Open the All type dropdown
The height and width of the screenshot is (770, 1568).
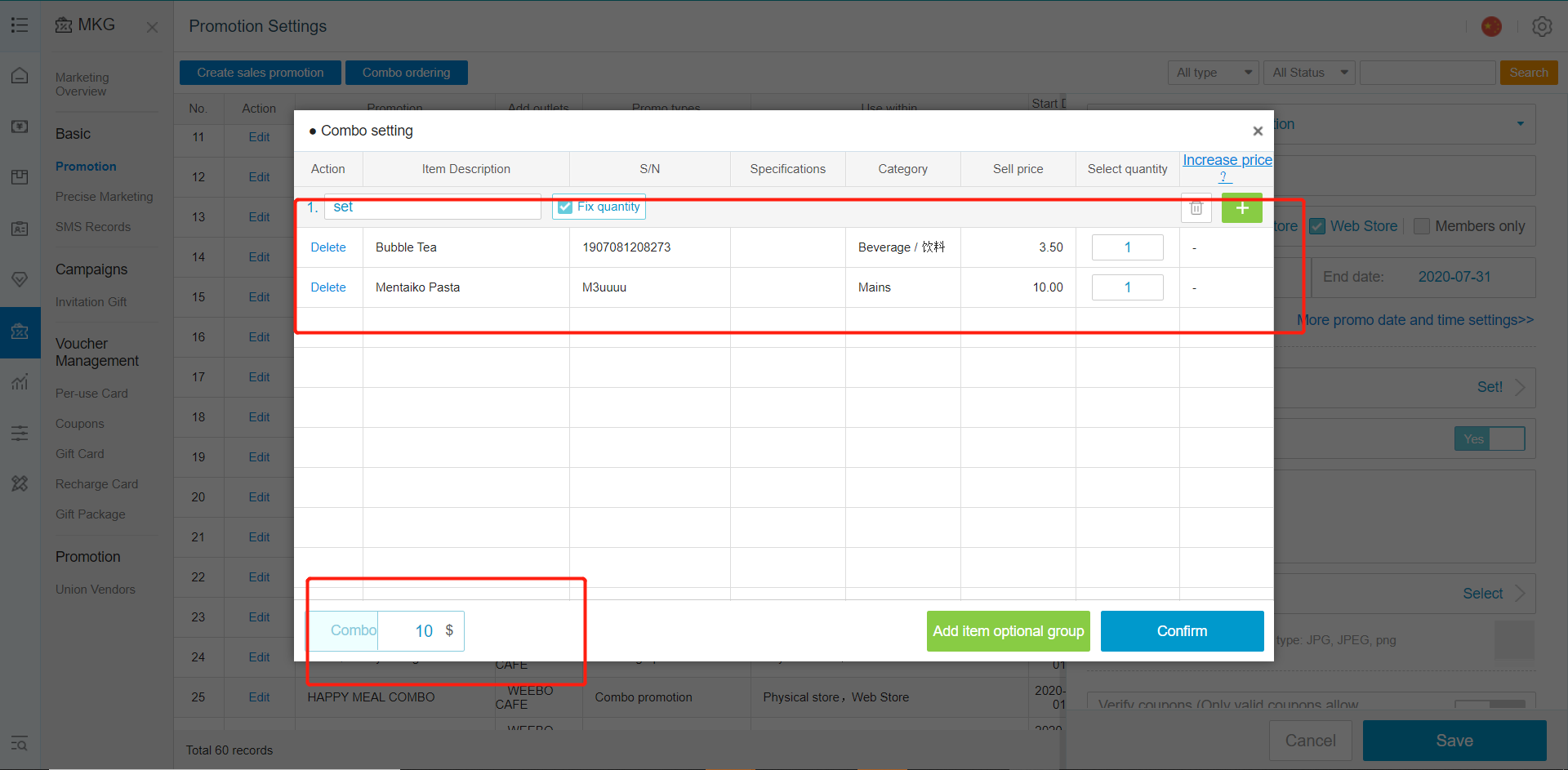(1213, 73)
